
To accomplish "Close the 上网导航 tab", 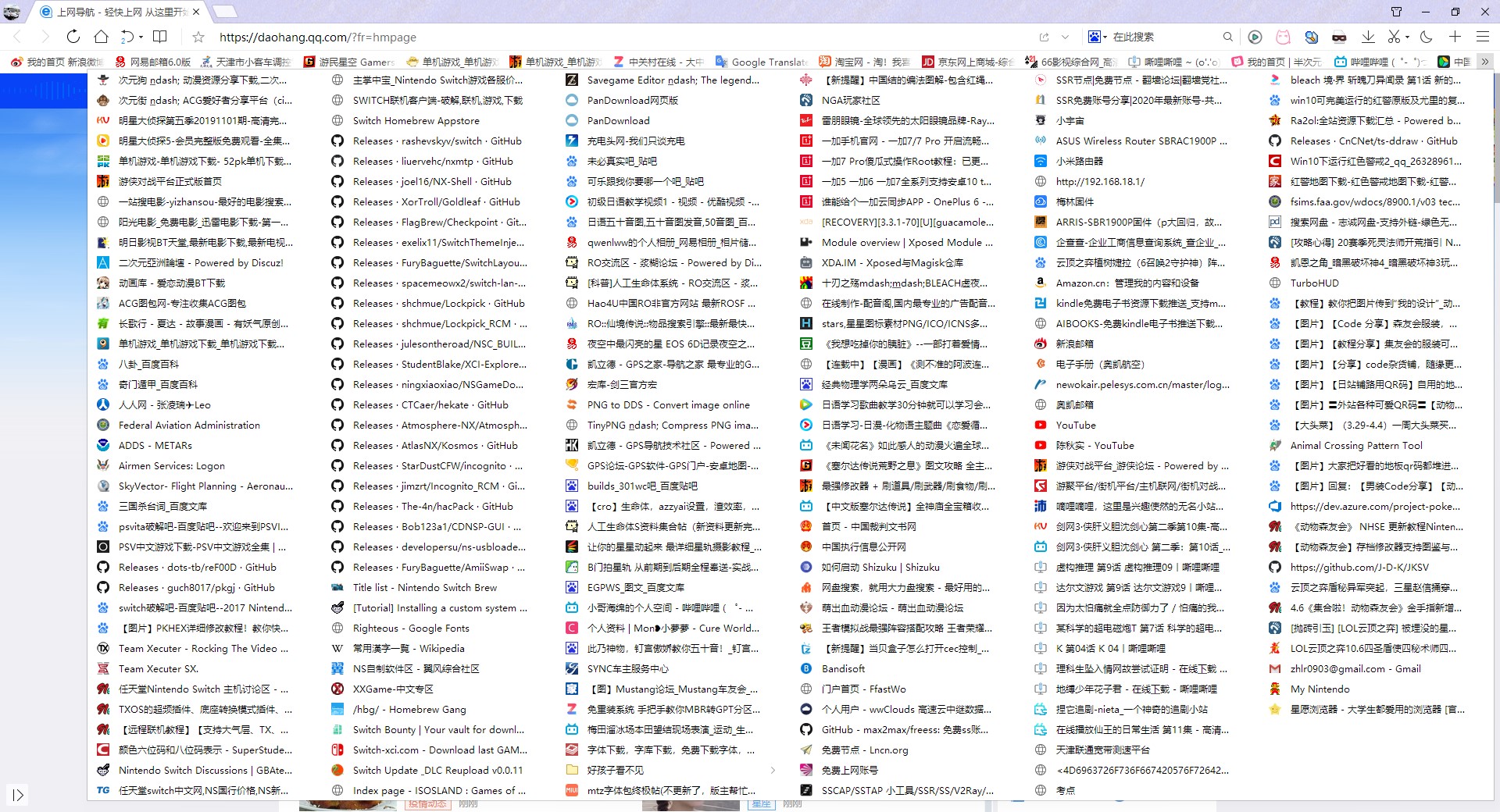I will tap(195, 12).
